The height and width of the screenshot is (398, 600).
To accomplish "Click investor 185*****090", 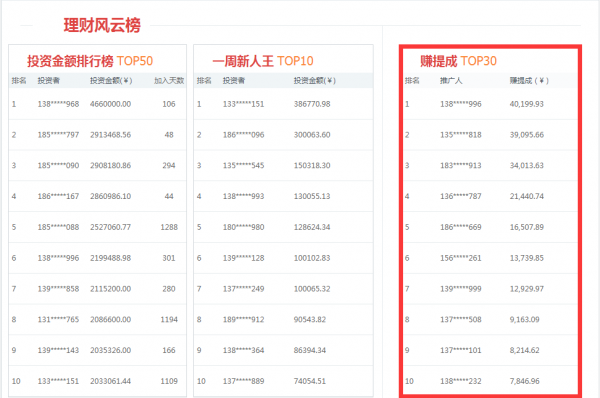I will (x=58, y=166).
